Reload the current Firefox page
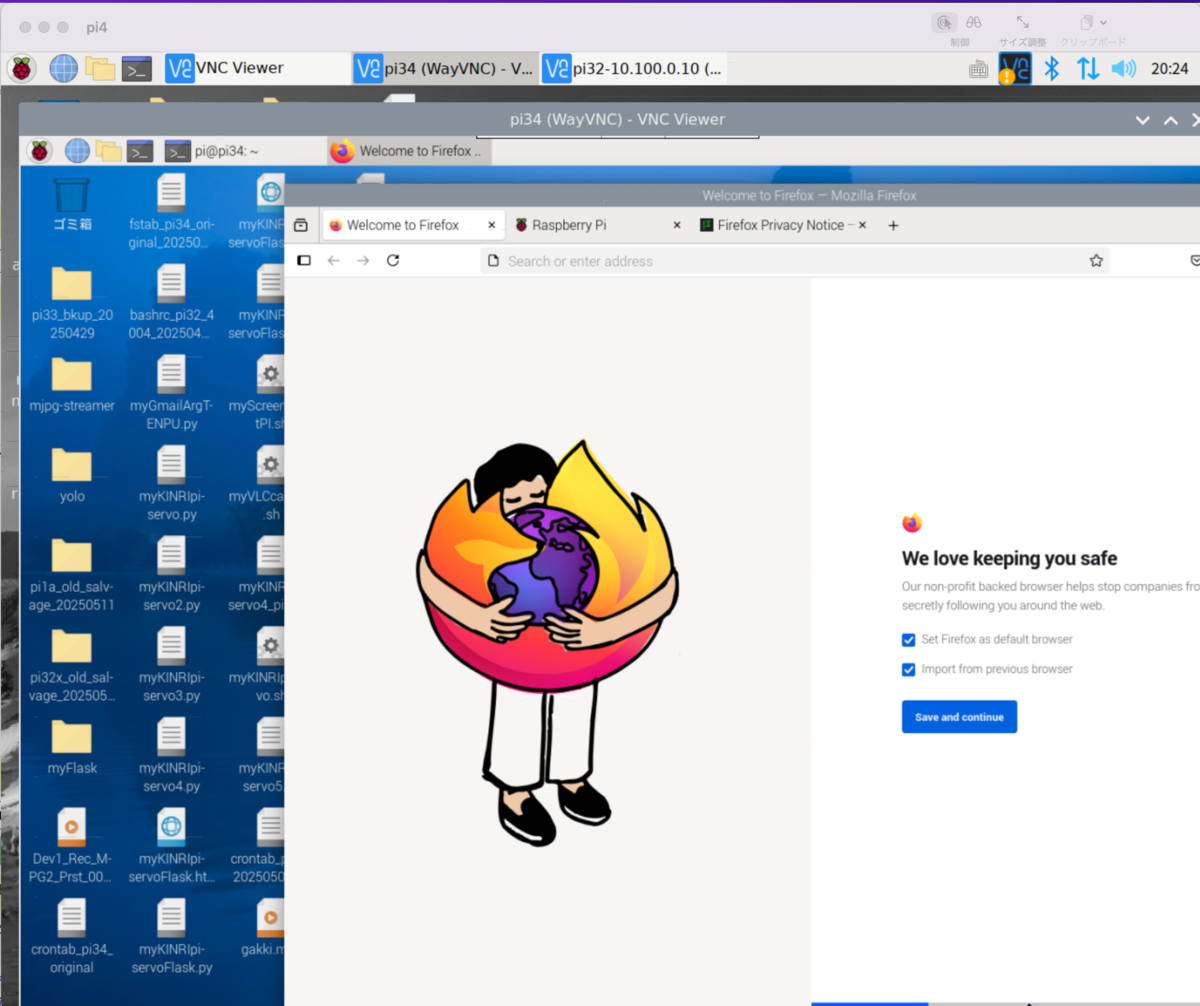1200x1006 pixels. point(393,261)
